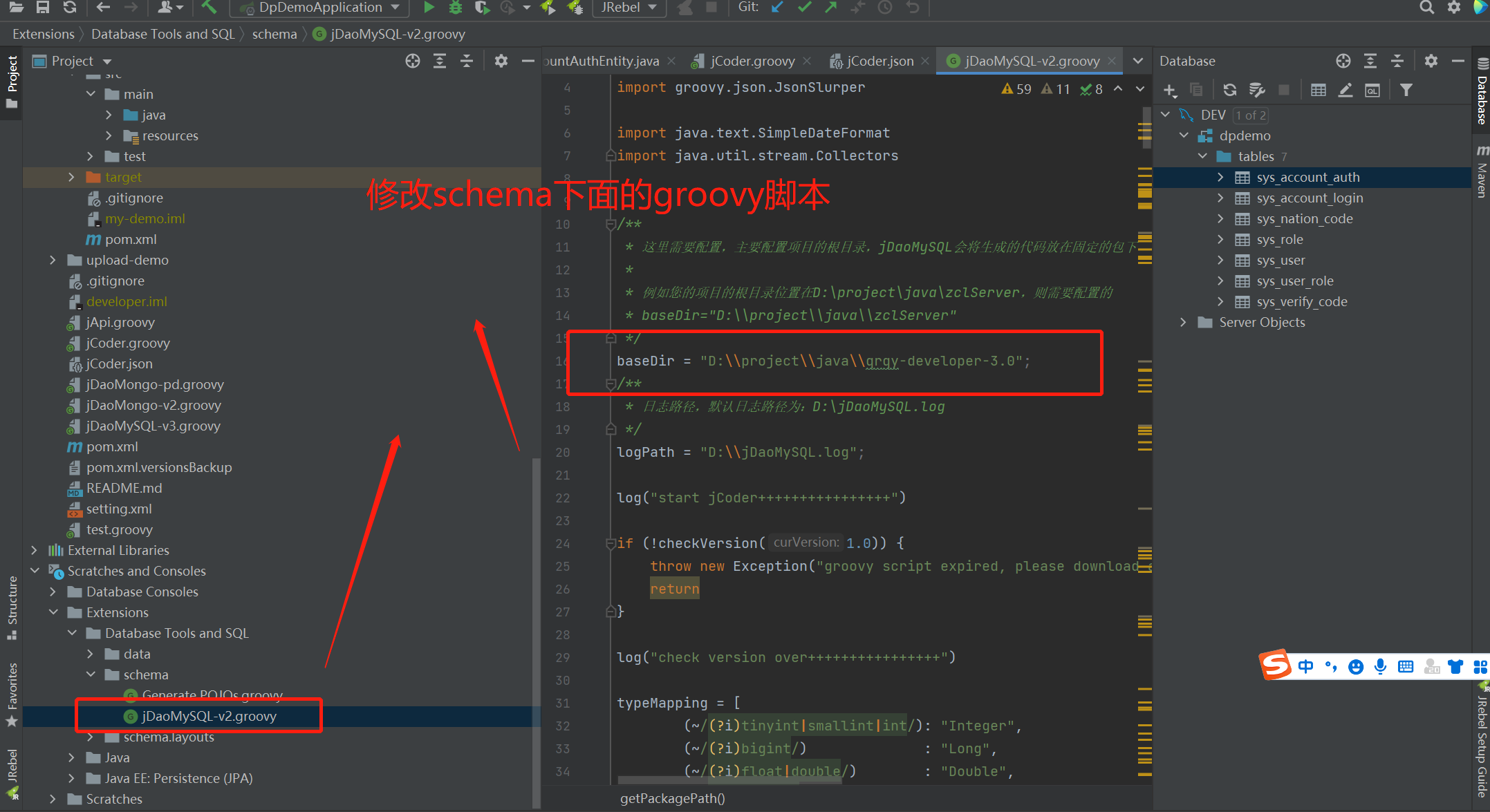Screen dimensions: 1490x812
Task: Hide the Project tool window
Action: (528, 61)
